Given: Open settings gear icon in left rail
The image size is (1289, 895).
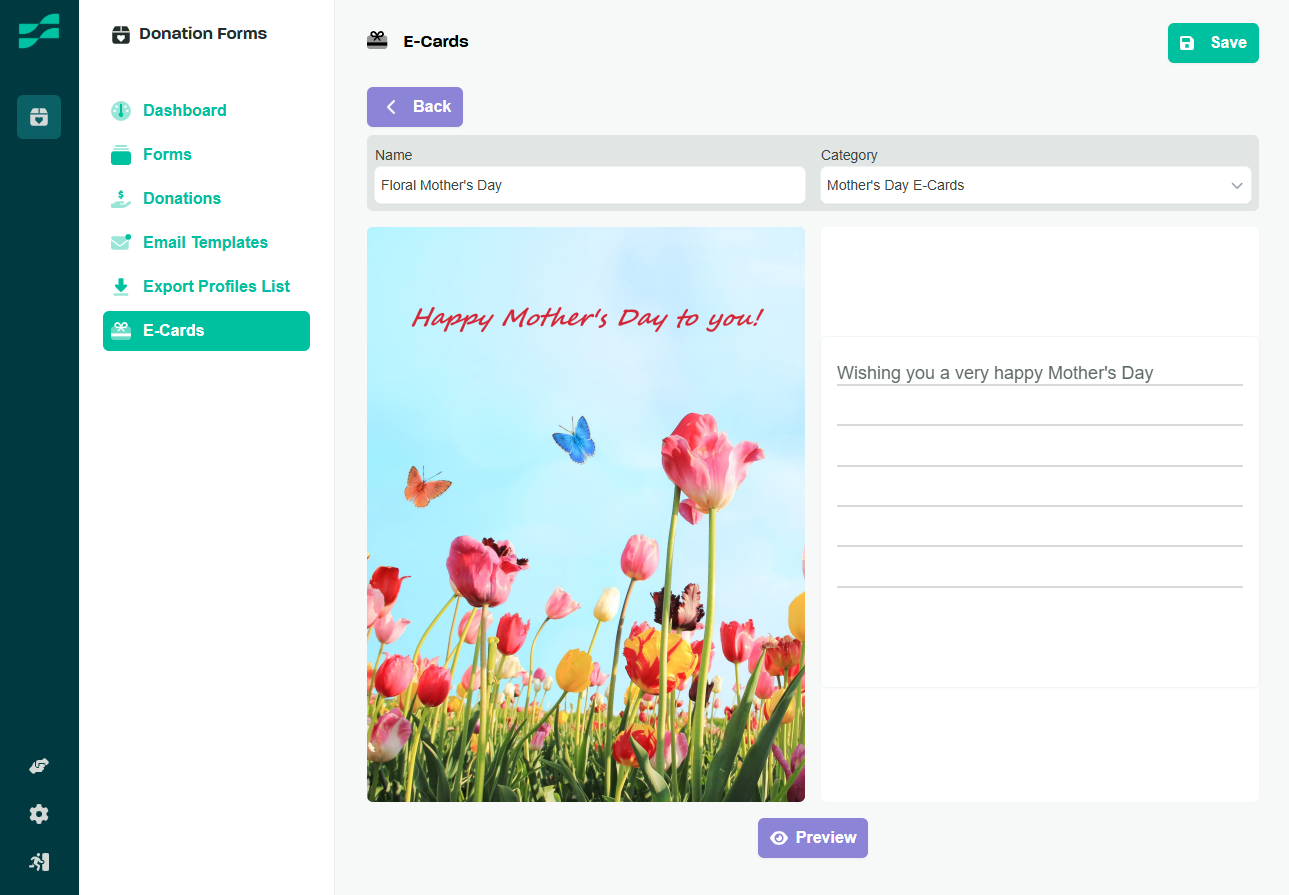Looking at the screenshot, I should (39, 814).
